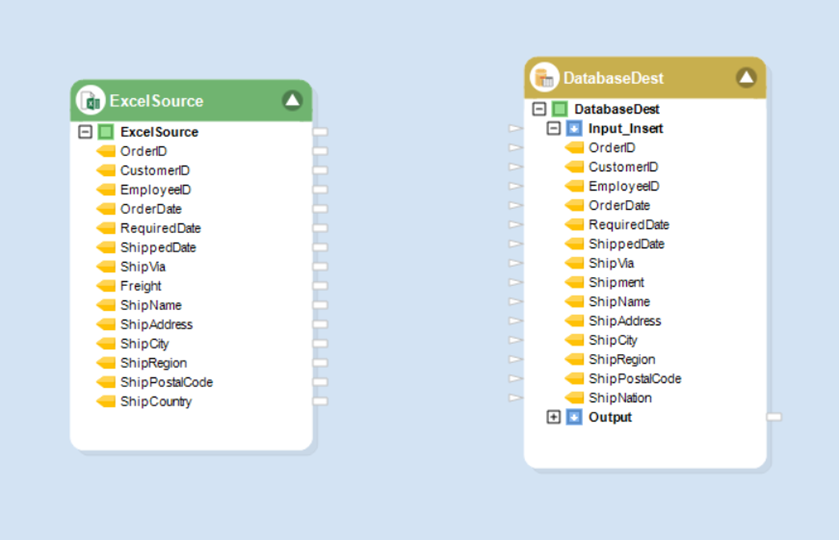
Task: Click the Input_Insert blue layout icon
Action: pos(574,129)
